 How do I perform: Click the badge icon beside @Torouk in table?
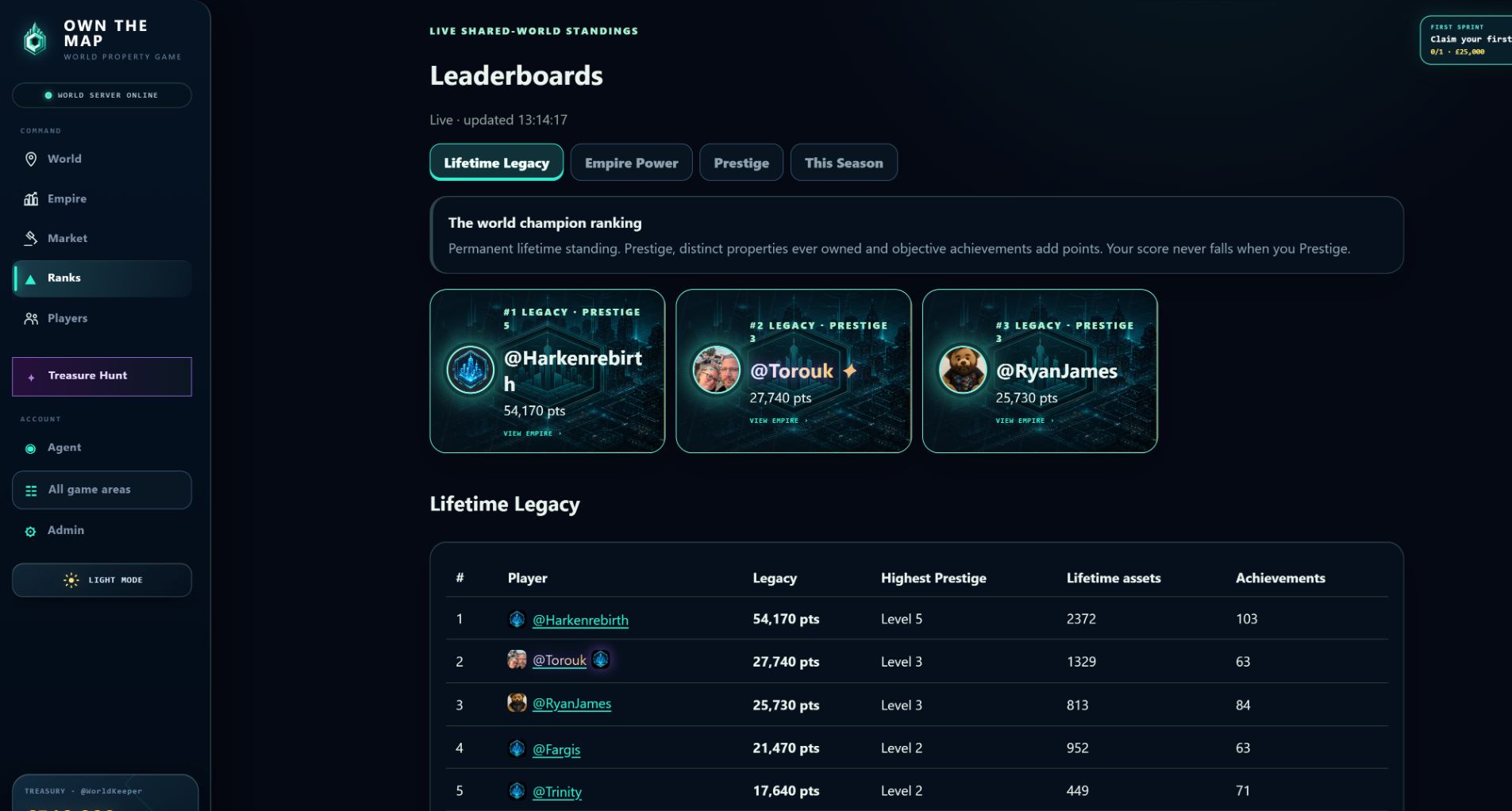[601, 659]
